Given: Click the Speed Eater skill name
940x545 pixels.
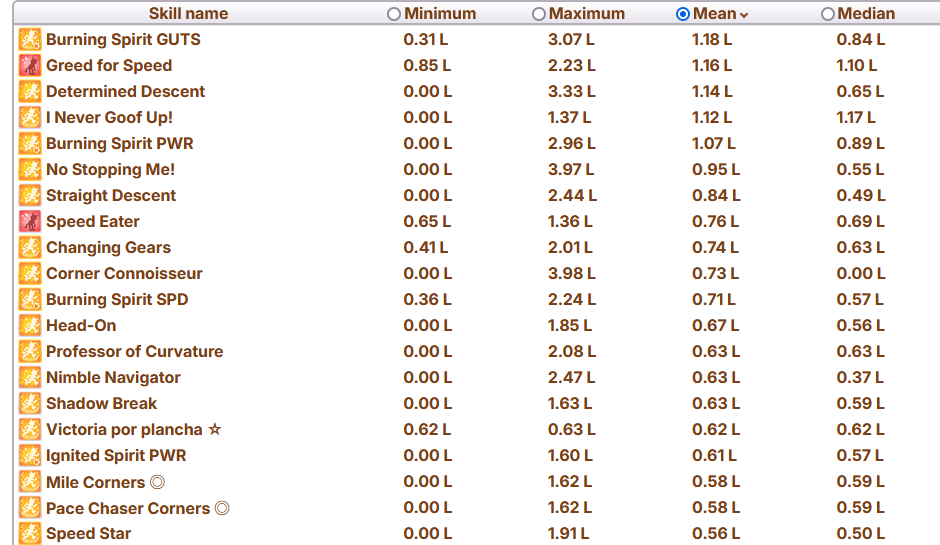Looking at the screenshot, I should tap(93, 221).
